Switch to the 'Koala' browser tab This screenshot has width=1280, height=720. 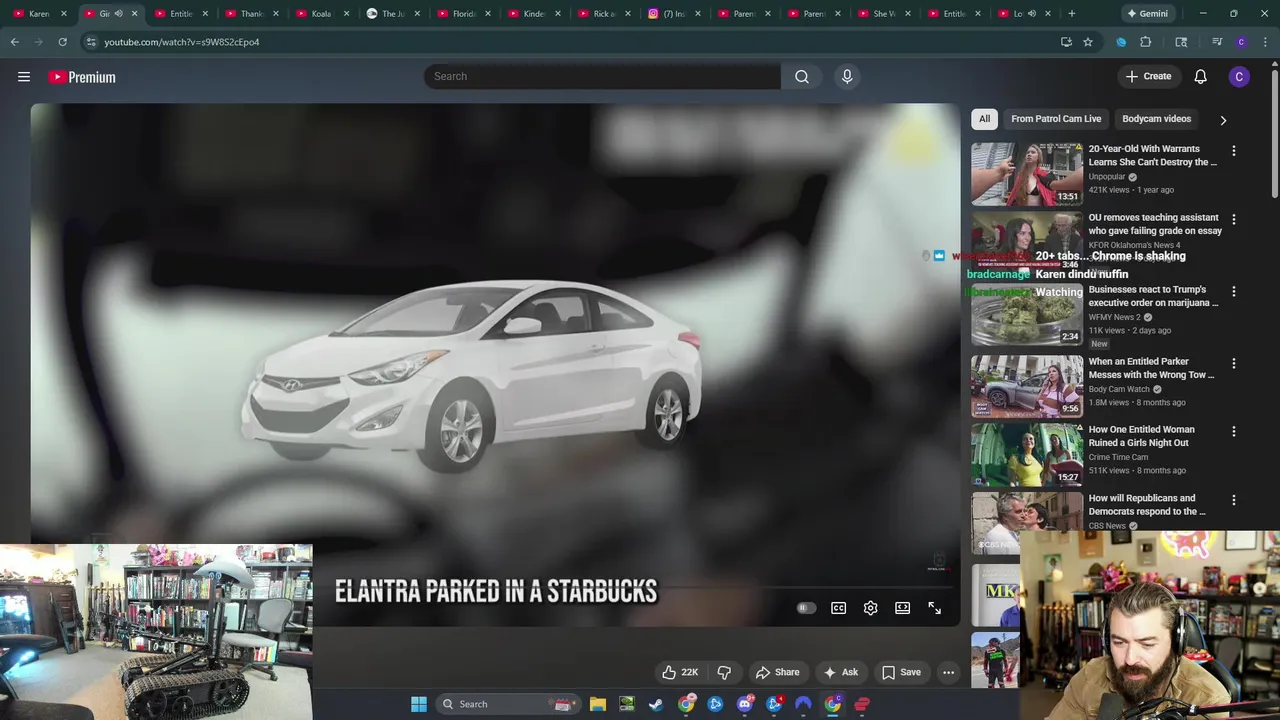[x=321, y=14]
